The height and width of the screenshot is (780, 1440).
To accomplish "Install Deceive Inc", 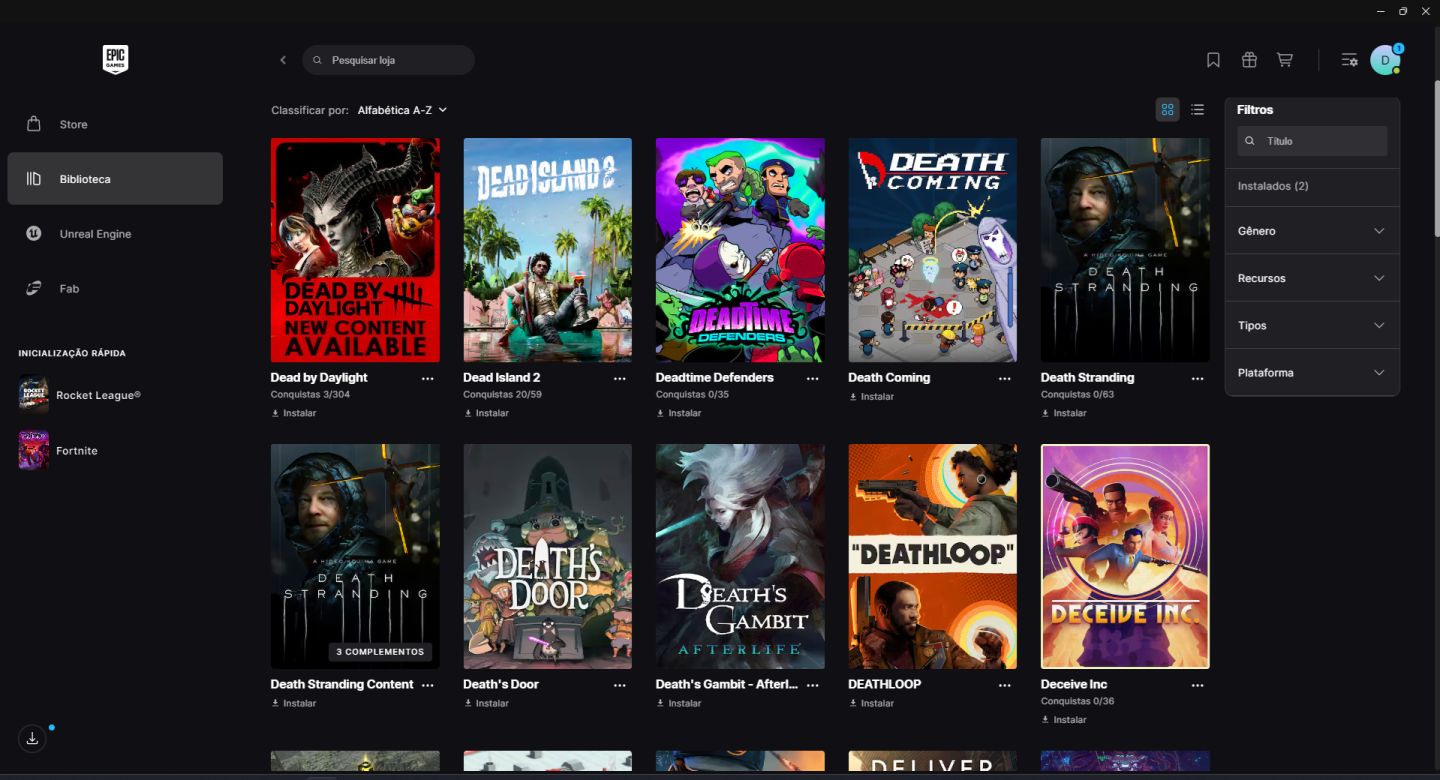I will tap(1064, 720).
